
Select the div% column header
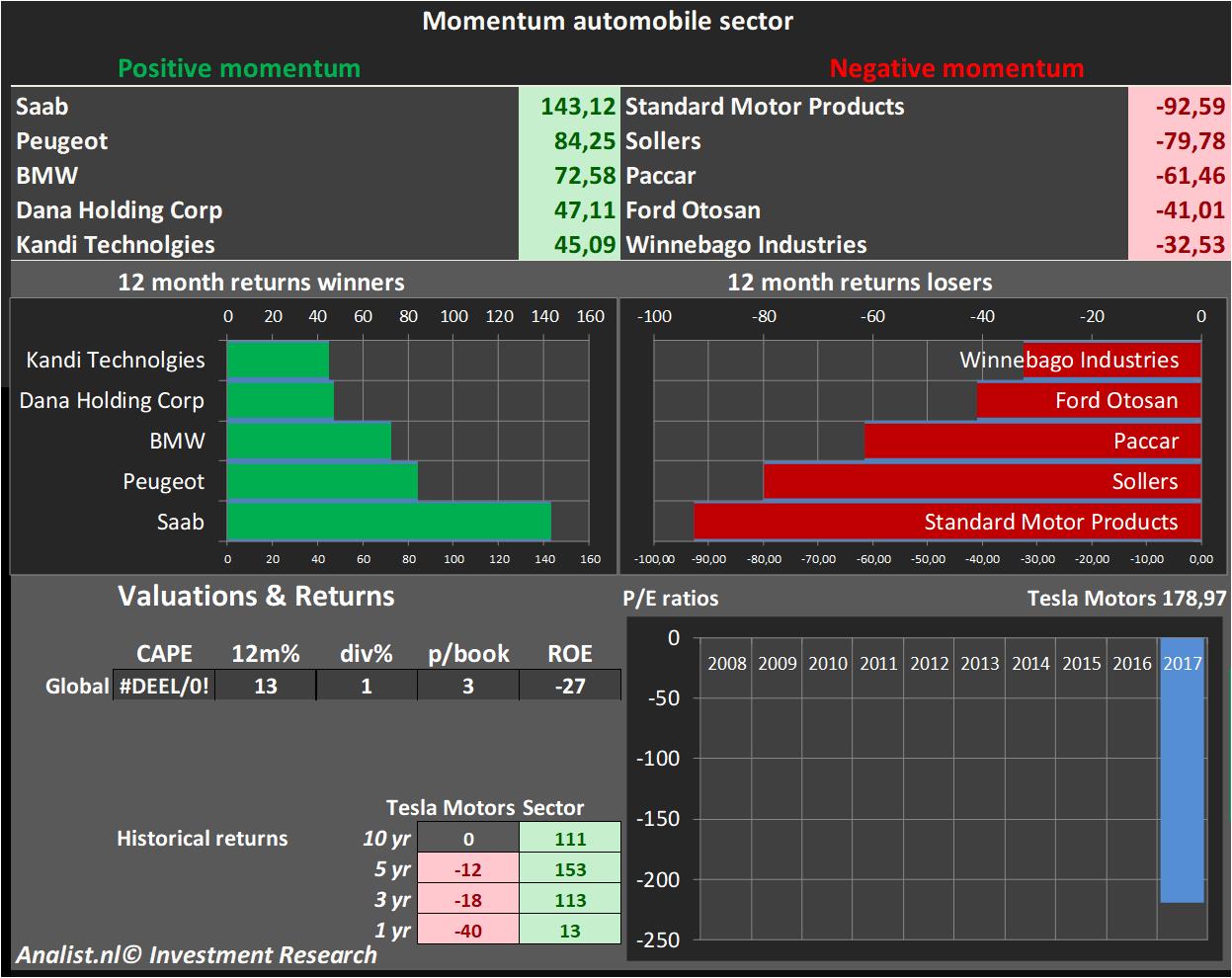click(x=367, y=654)
